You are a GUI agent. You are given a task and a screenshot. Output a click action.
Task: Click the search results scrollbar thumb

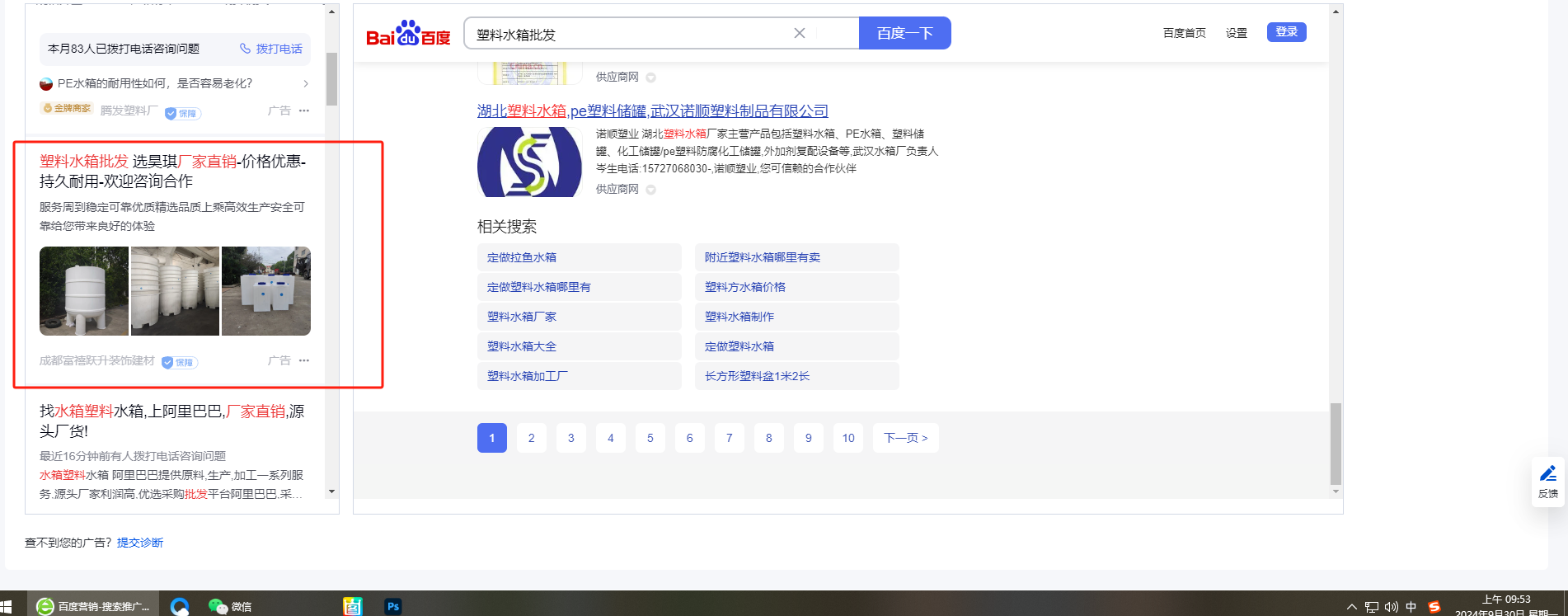coord(1336,444)
